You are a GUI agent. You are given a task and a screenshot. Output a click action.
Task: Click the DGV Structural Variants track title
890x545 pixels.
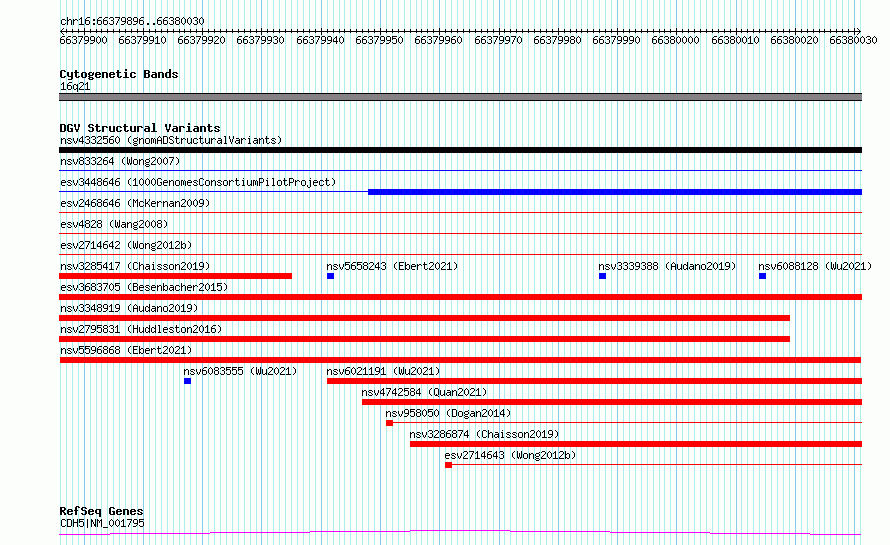140,128
